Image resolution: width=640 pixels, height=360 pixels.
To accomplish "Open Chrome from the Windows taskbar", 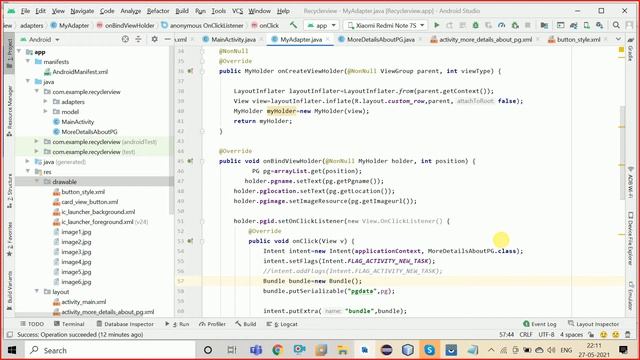I will point(278,350).
